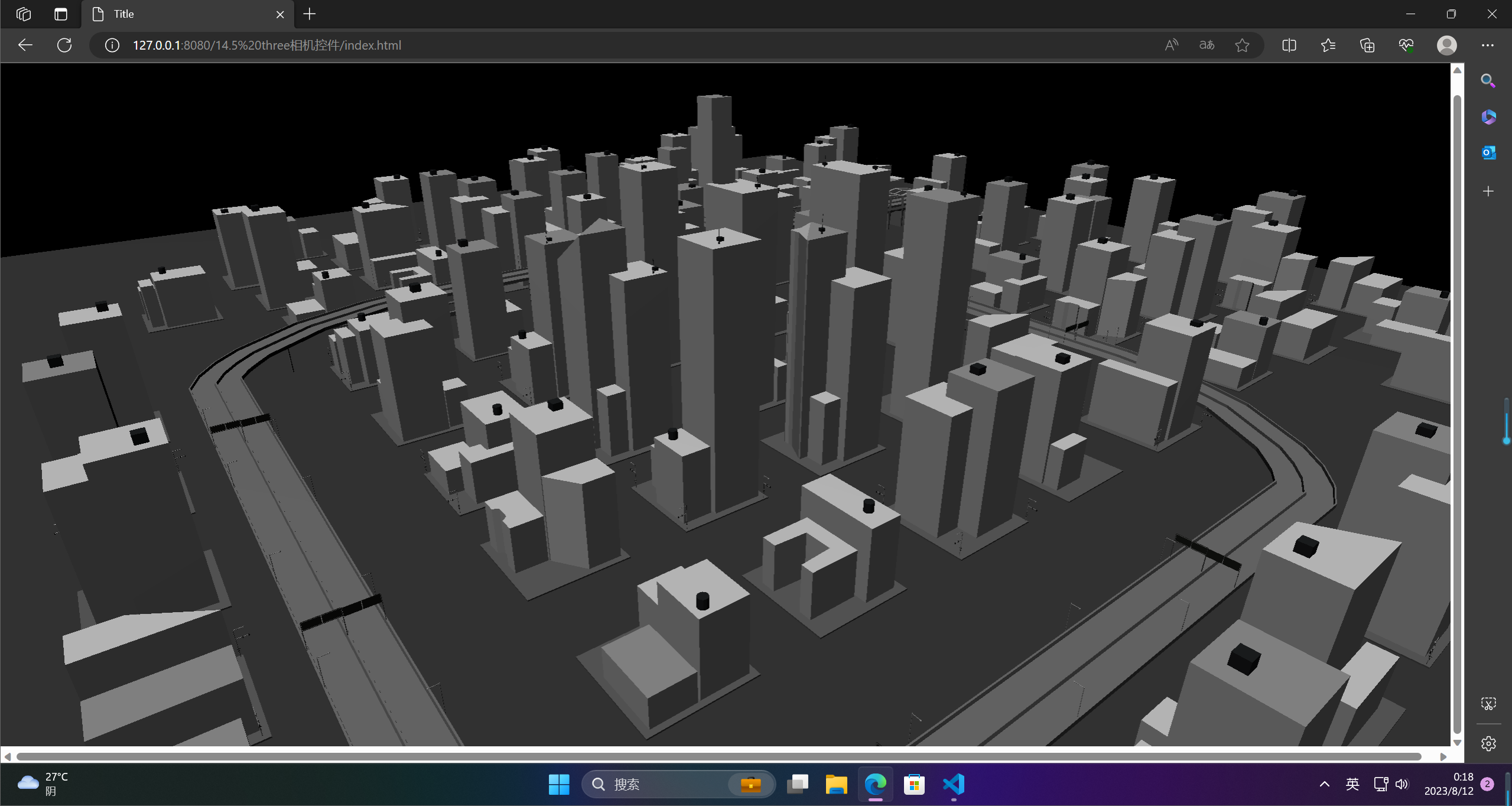Image resolution: width=1512 pixels, height=806 pixels.
Task: Open the Collections panel
Action: pyautogui.click(x=1367, y=45)
